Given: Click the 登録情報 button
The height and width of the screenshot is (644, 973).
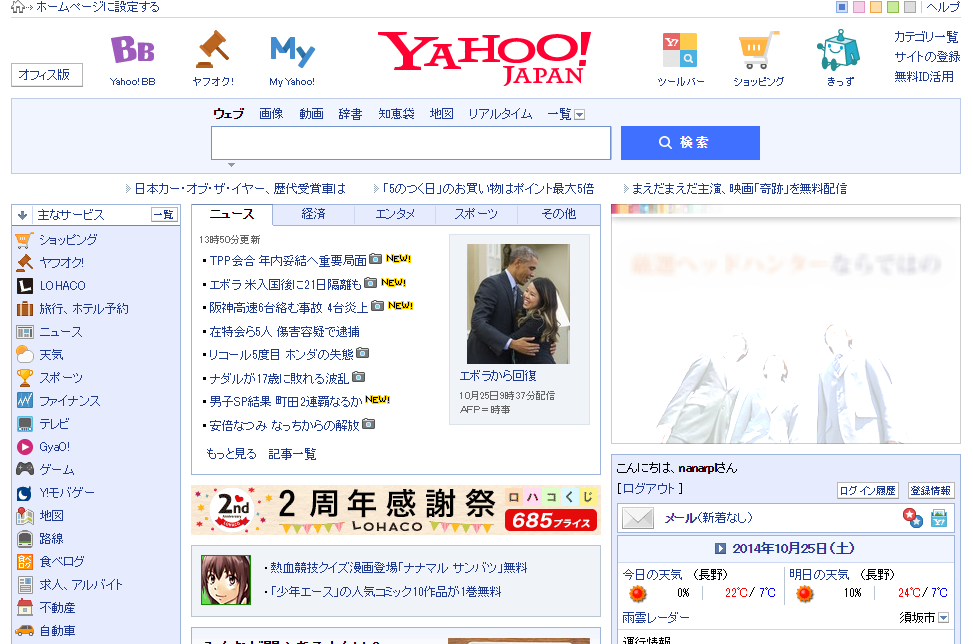Looking at the screenshot, I should pyautogui.click(x=931, y=491).
